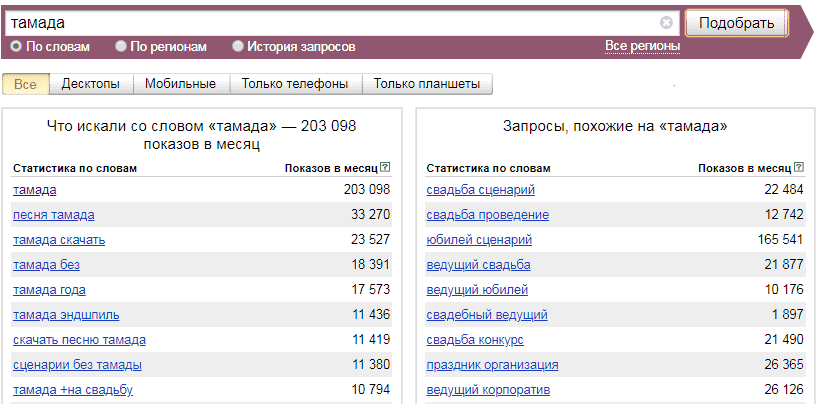
Task: Switch to the "Мобильные" tab
Action: tap(180, 84)
